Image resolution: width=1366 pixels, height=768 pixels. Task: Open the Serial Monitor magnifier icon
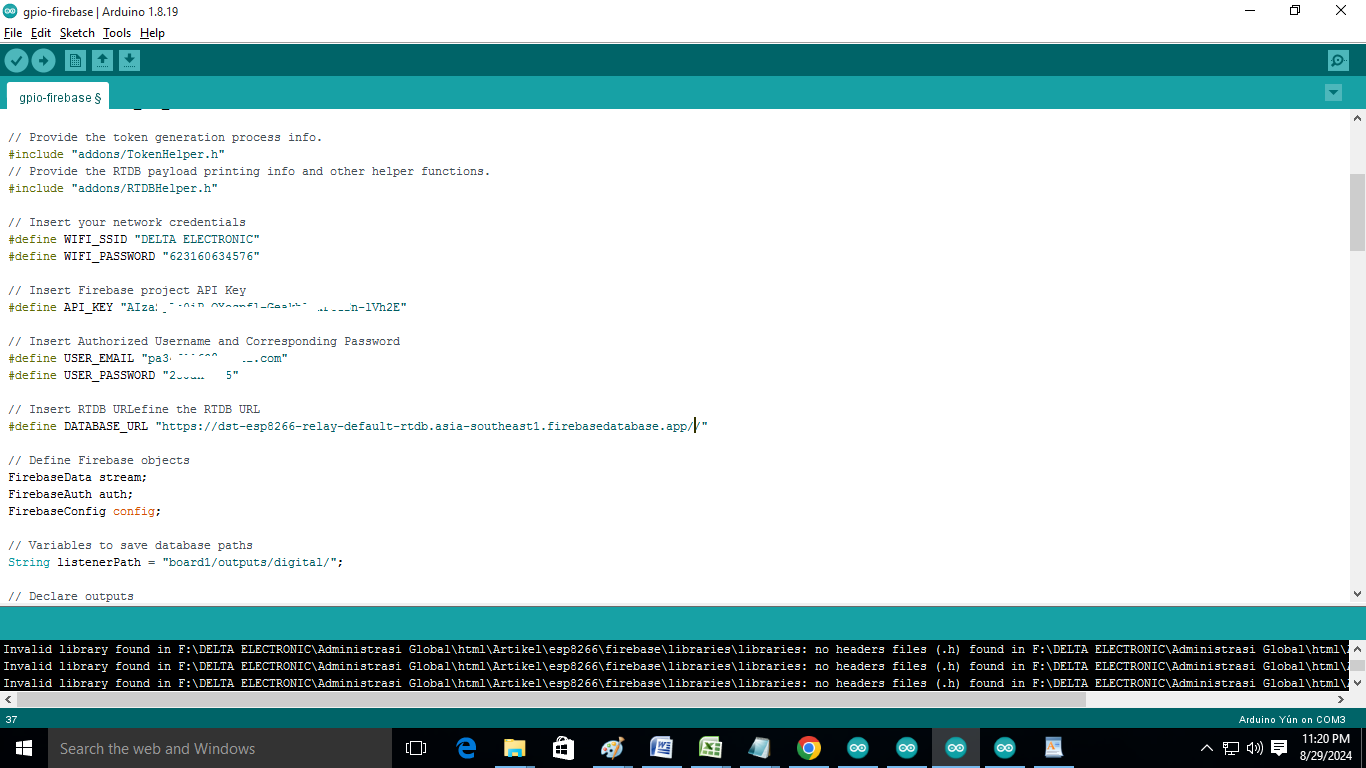pyautogui.click(x=1338, y=61)
